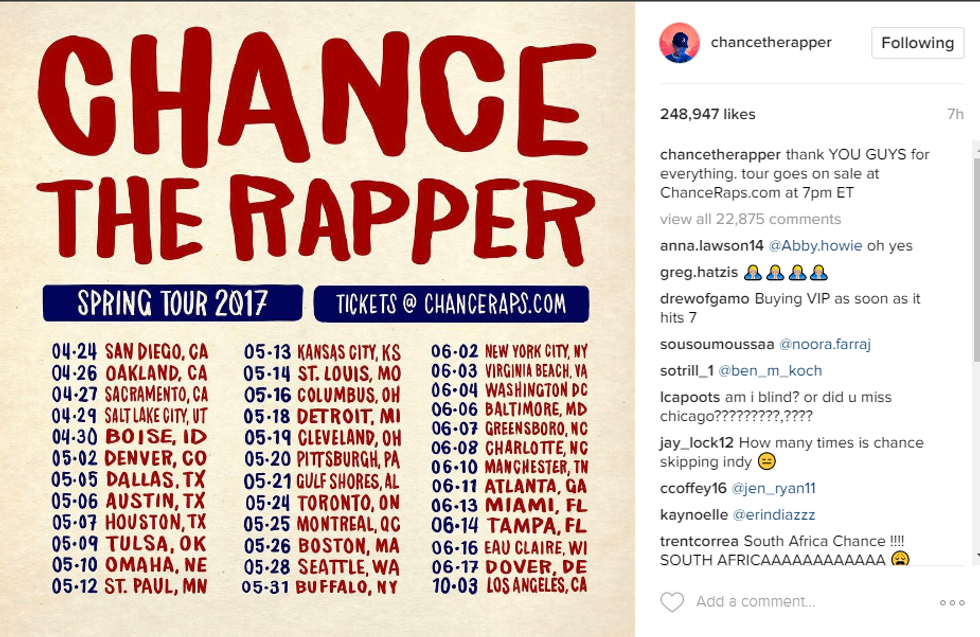Click the 7h post timestamp
This screenshot has width=980, height=637.
[954, 114]
